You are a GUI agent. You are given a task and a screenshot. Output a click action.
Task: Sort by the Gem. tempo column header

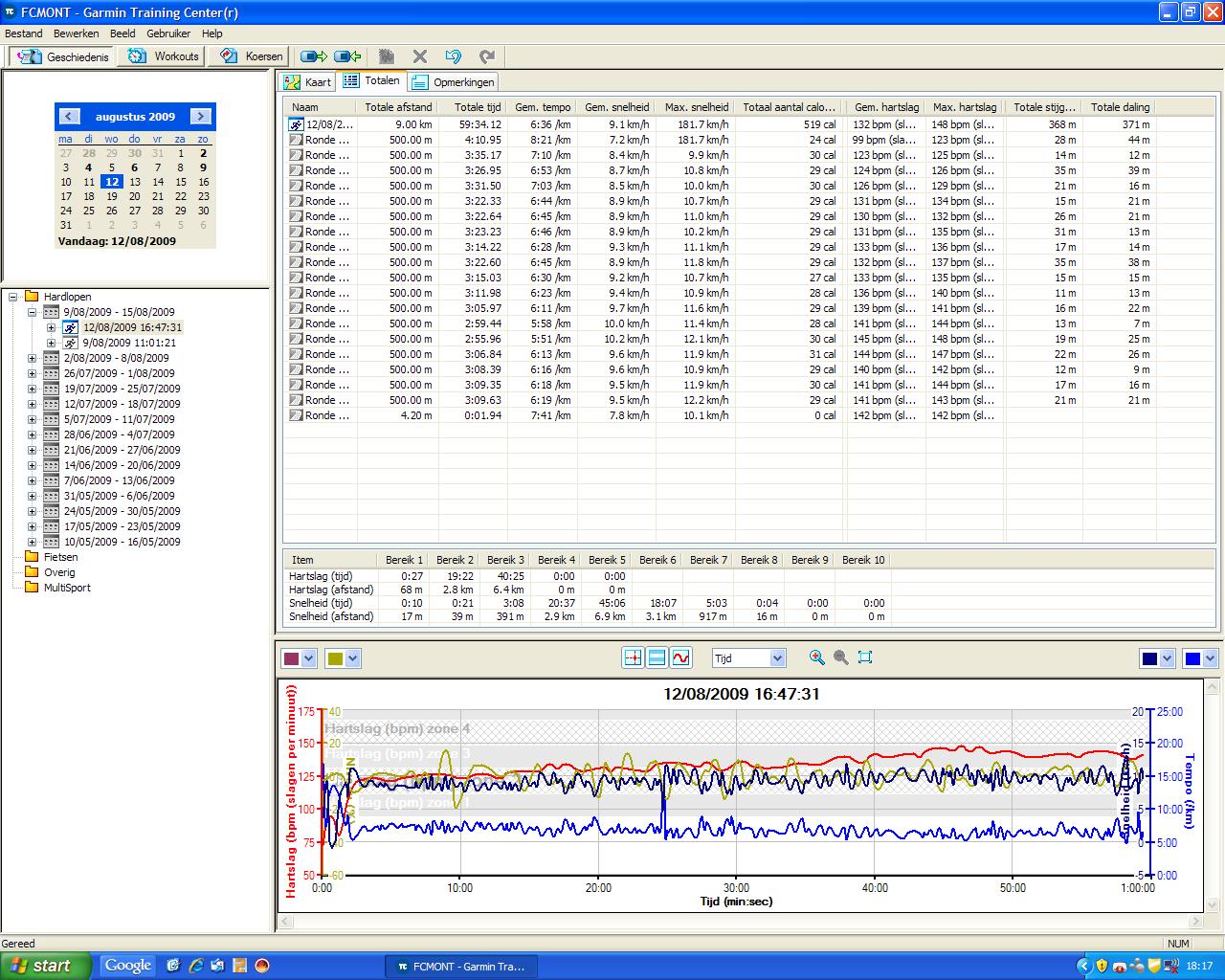542,107
